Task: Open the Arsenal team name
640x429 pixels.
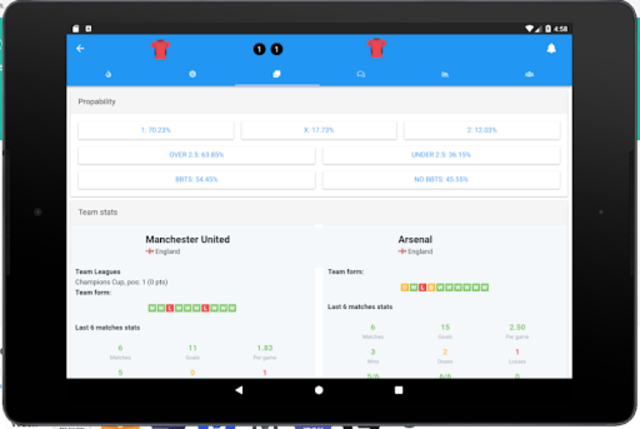Action: point(415,240)
